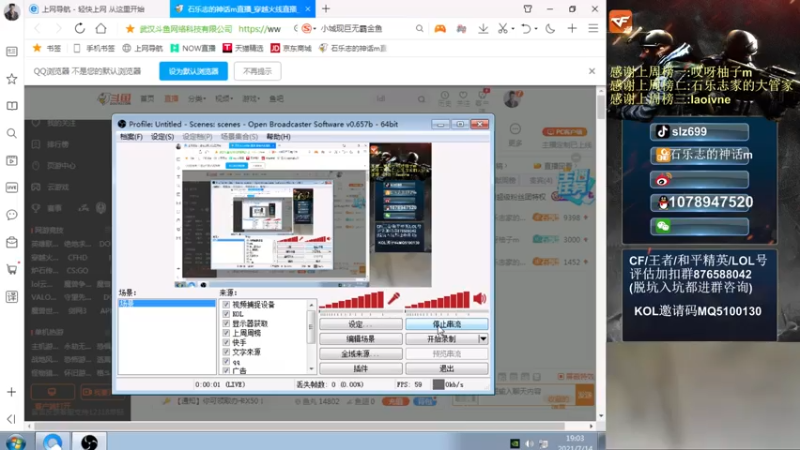Open the downloads icon in browser toolbar
The image size is (800, 450).
(x=483, y=29)
